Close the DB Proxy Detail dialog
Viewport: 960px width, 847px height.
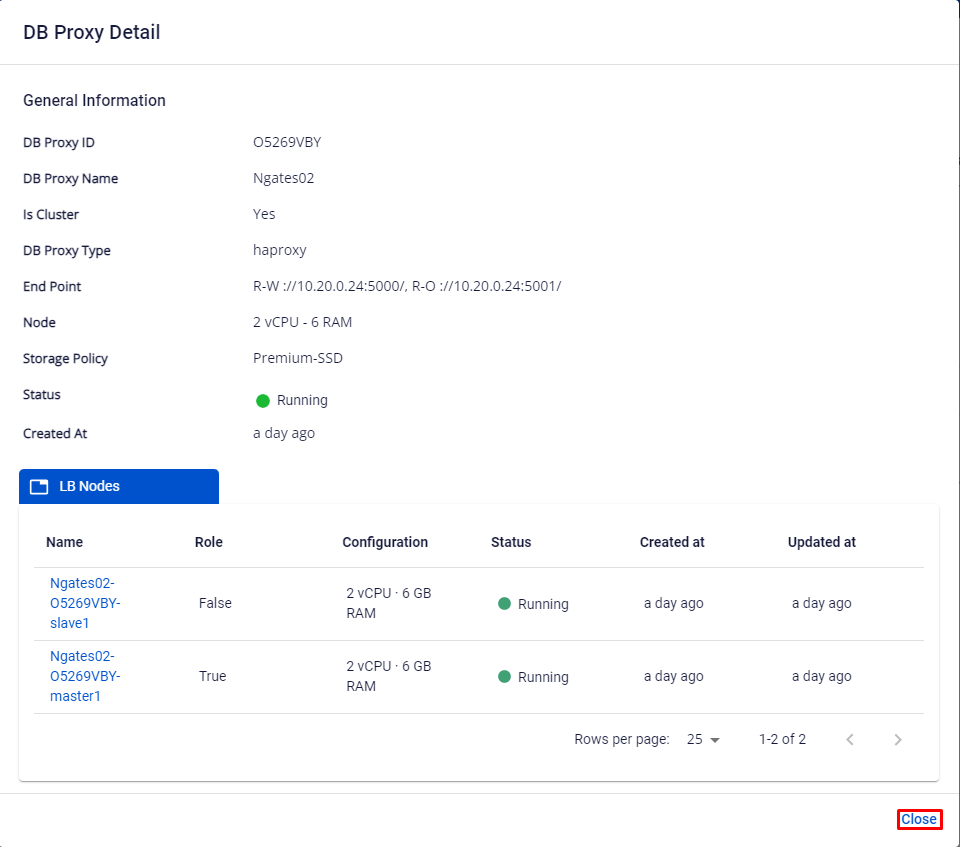point(919,819)
